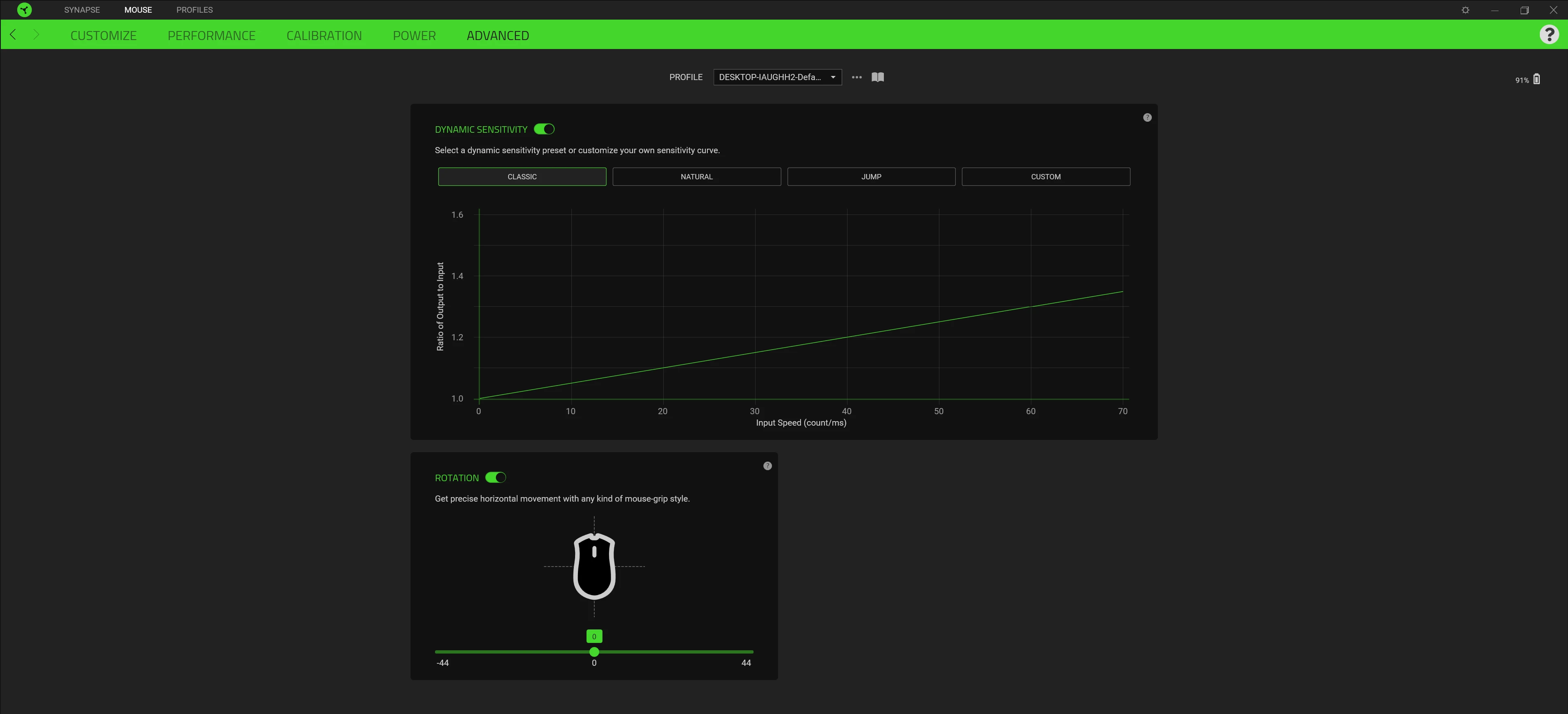Click the Razer logo icon
Screen dimensions: 1568x714
click(25, 10)
